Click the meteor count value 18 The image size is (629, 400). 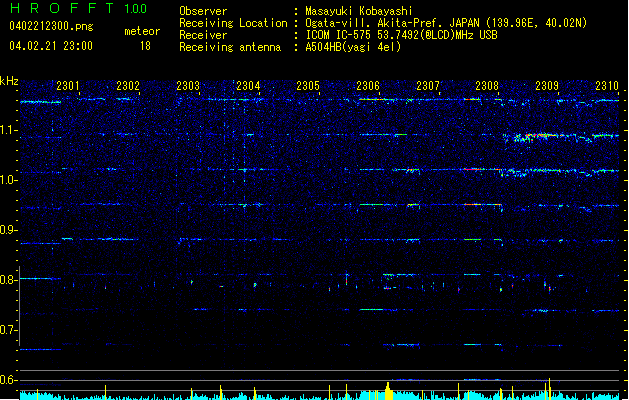(x=145, y=46)
